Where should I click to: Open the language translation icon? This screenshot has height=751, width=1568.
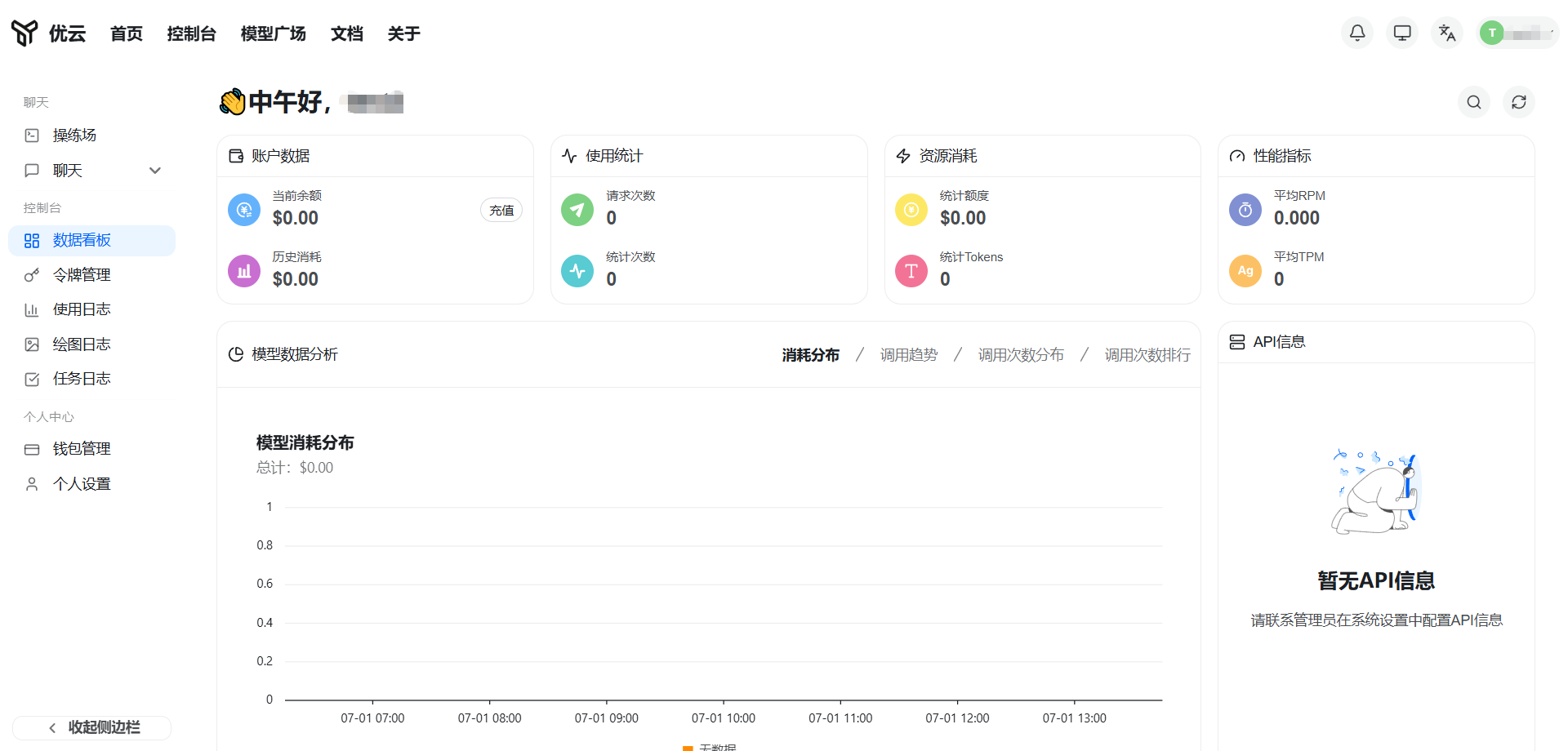tap(1447, 33)
